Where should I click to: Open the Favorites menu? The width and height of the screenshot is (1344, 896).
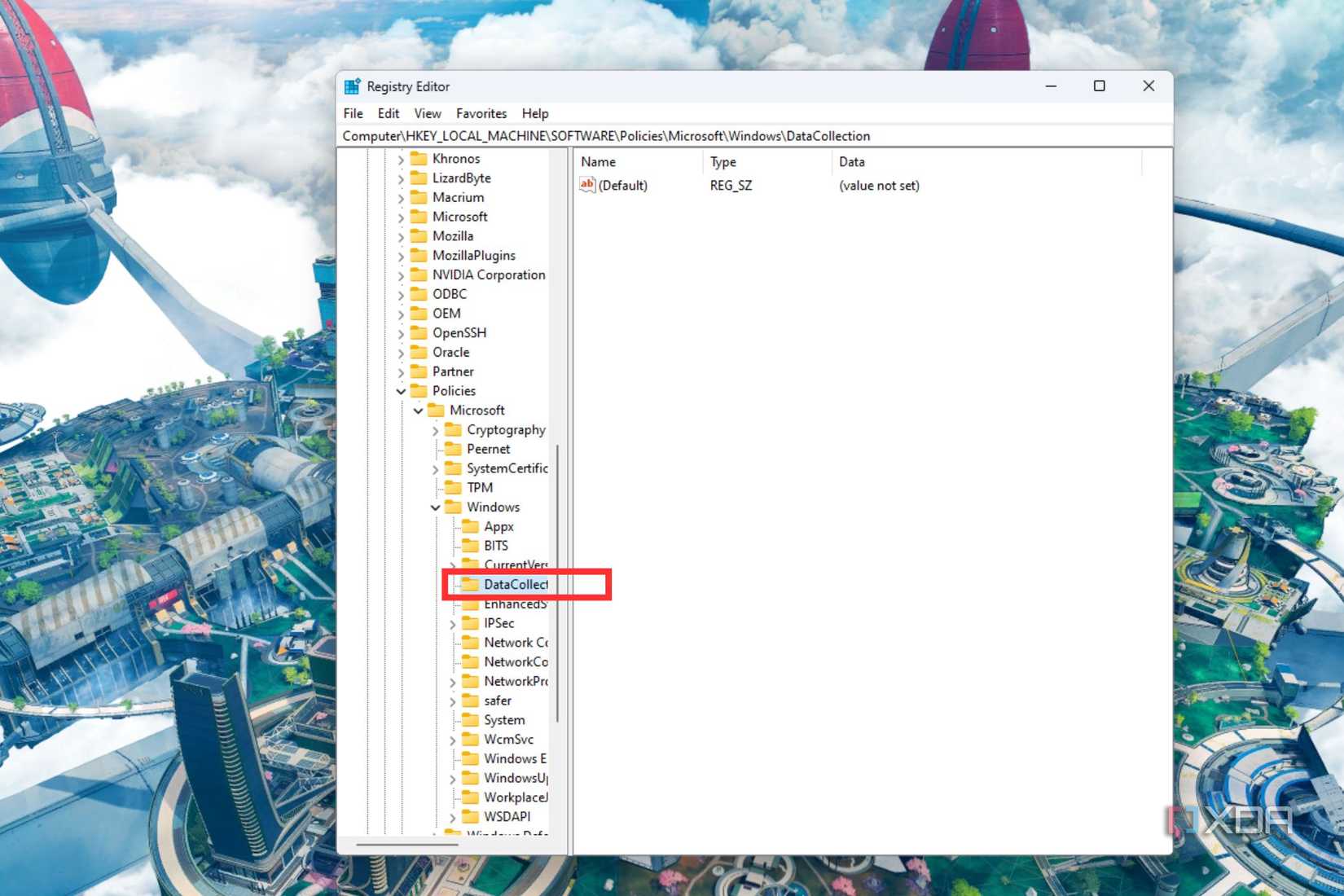click(x=481, y=113)
